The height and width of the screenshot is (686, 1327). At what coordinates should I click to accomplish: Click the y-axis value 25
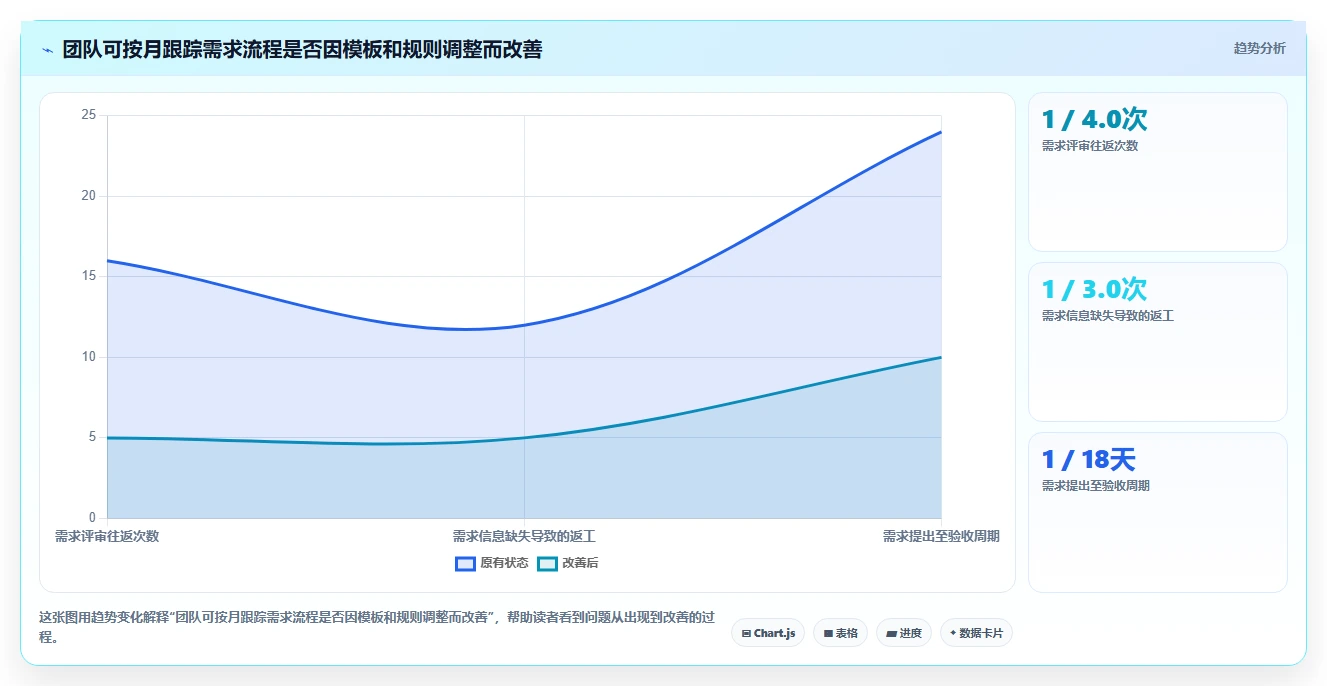(89, 115)
